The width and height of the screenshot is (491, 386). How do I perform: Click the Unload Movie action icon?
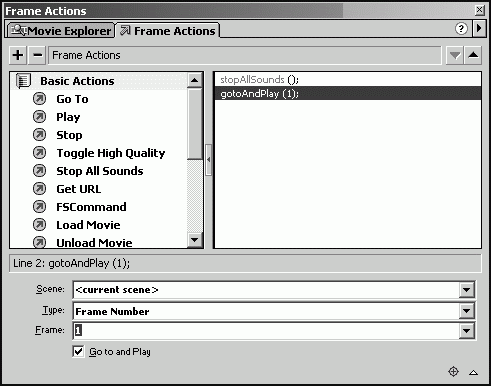pyautogui.click(x=39, y=242)
